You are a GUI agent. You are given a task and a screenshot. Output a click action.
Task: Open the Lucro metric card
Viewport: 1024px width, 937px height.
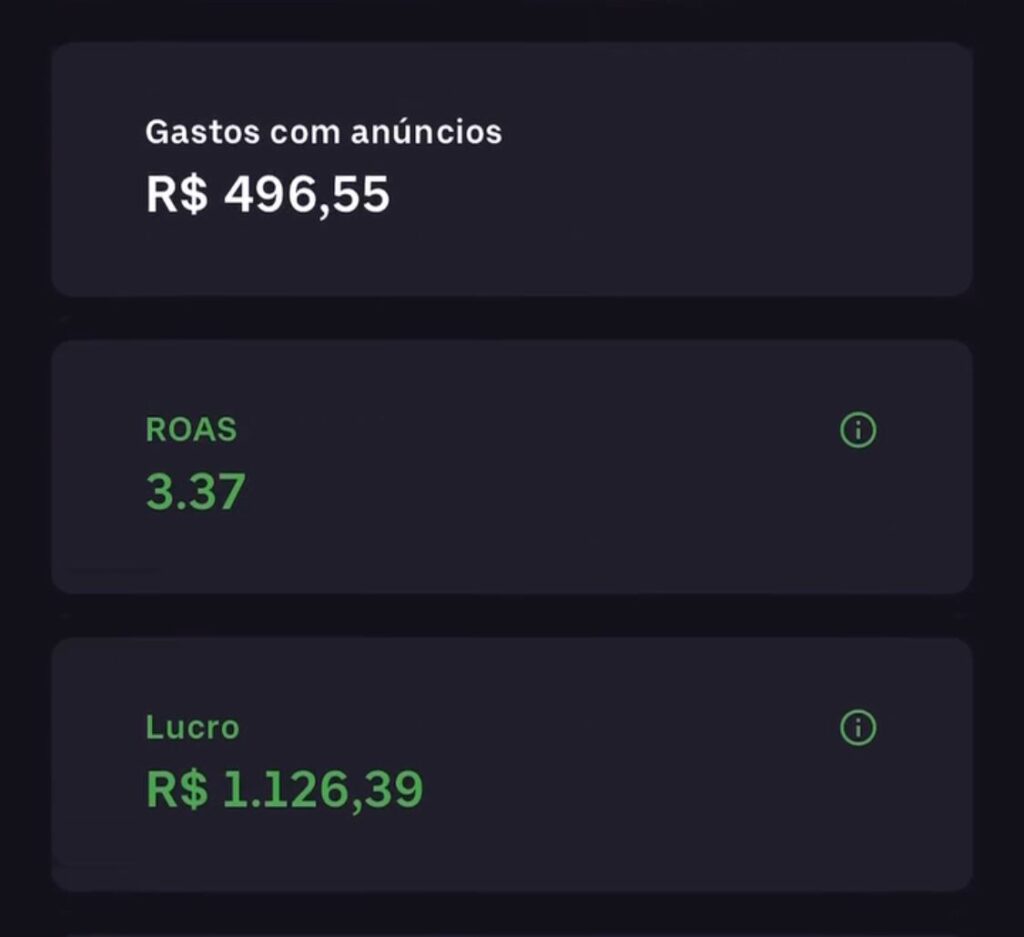511,764
